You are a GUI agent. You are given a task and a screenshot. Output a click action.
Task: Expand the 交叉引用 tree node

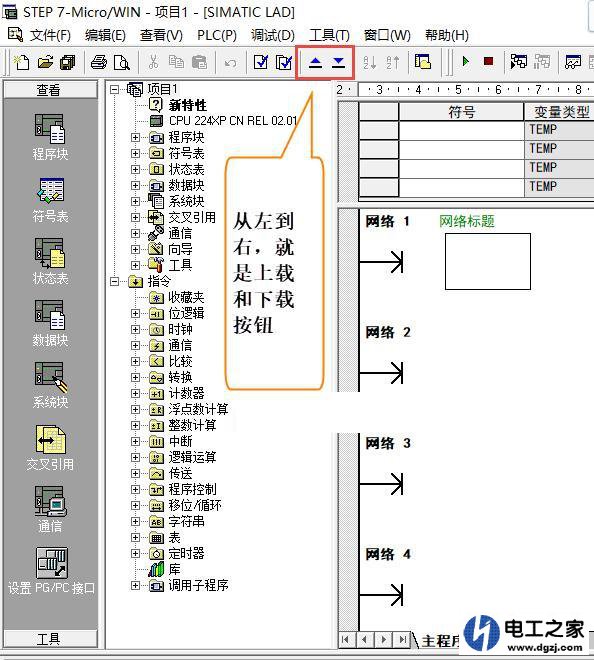[x=135, y=217]
